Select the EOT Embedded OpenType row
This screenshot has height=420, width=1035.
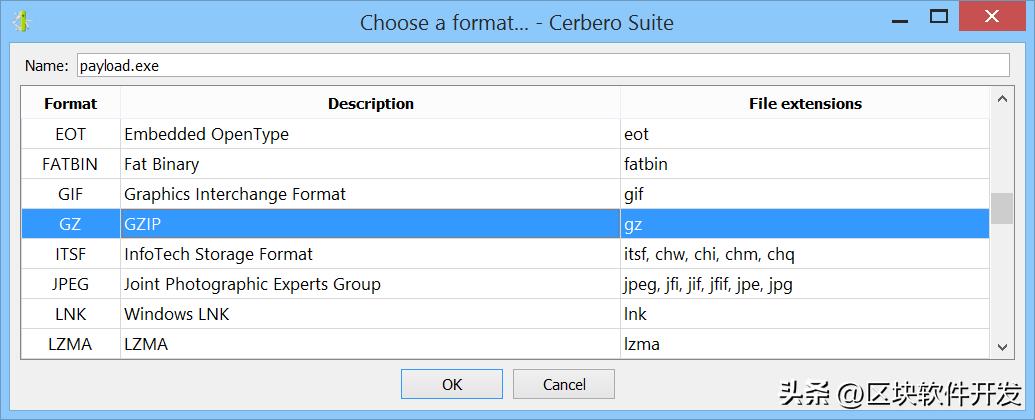coord(370,134)
